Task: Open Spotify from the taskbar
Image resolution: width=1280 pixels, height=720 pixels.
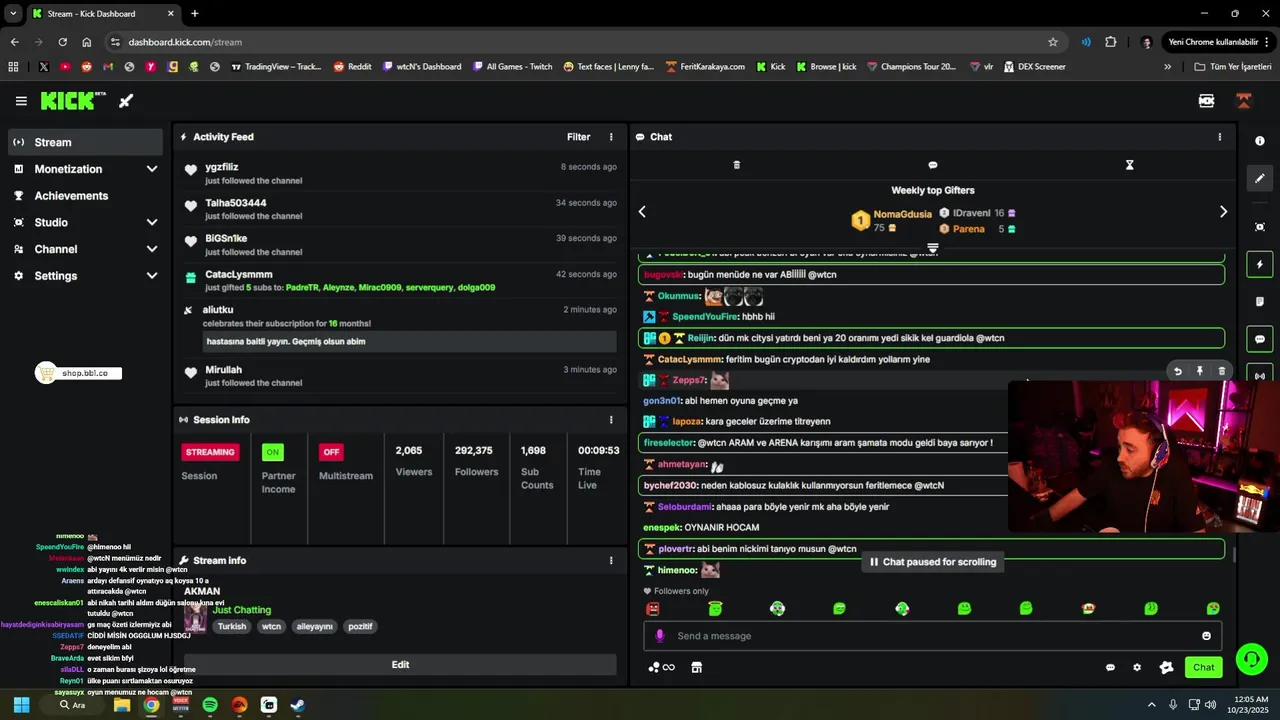Action: pos(210,705)
